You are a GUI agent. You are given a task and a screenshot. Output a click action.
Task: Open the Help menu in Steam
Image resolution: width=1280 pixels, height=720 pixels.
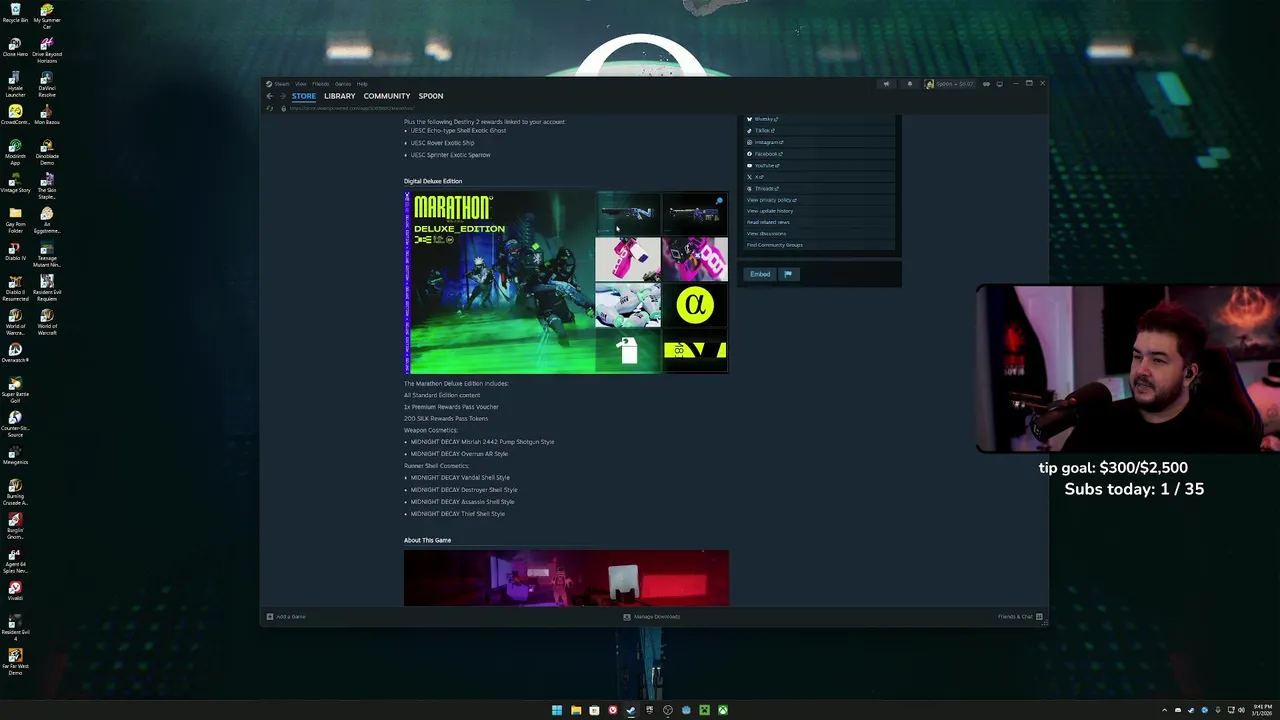[x=362, y=84]
